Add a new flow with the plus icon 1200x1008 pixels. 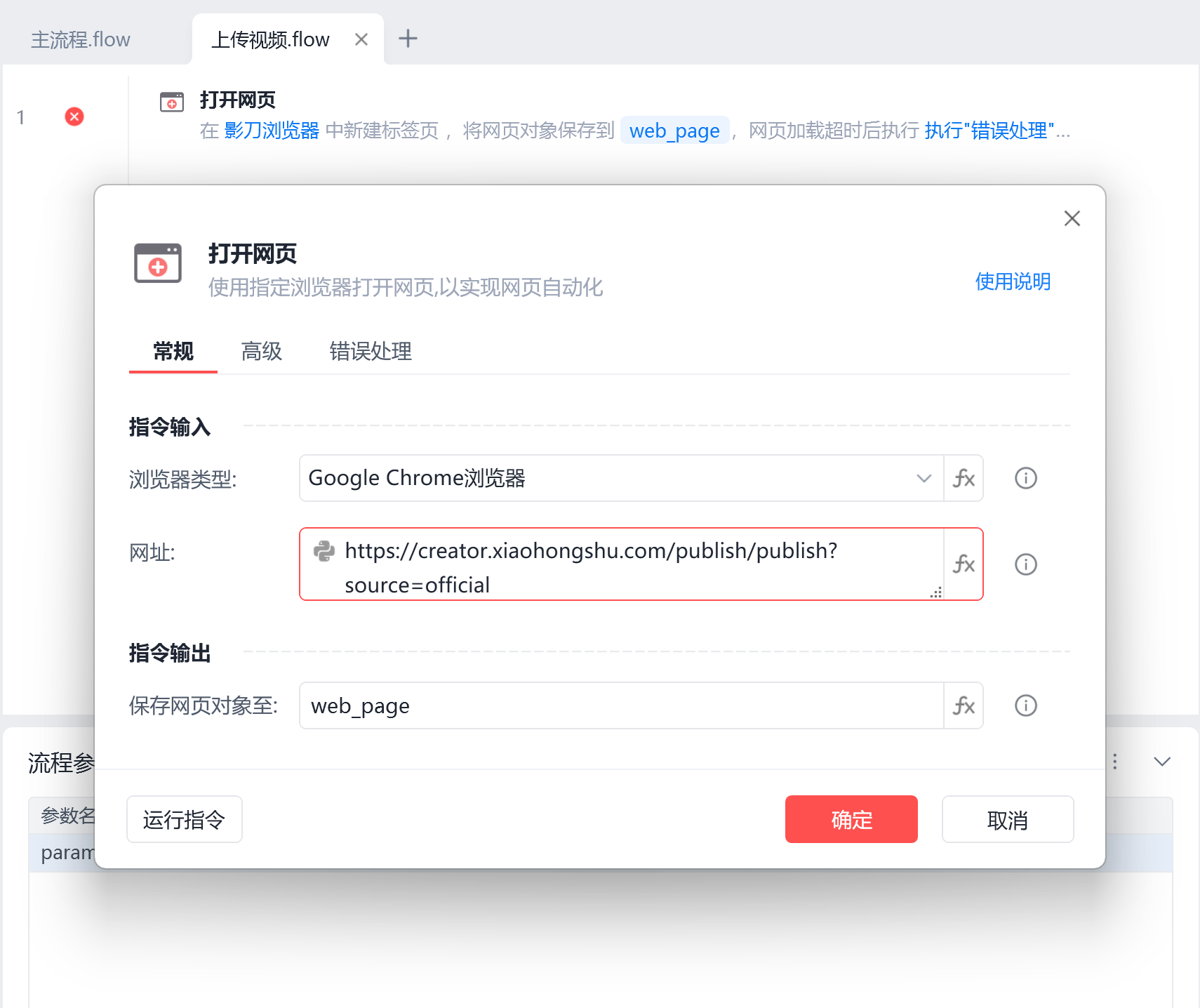tap(408, 39)
